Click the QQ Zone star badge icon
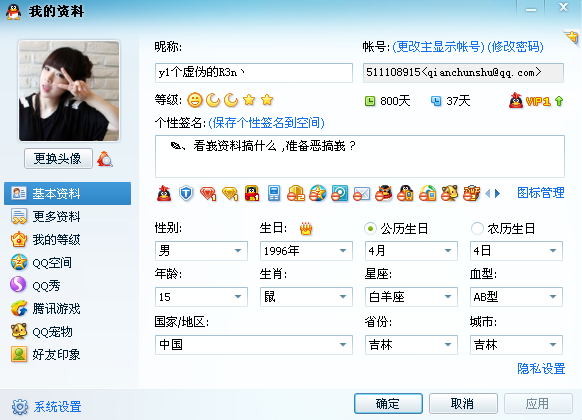Viewport: 582px width, 420px height. tap(318, 193)
